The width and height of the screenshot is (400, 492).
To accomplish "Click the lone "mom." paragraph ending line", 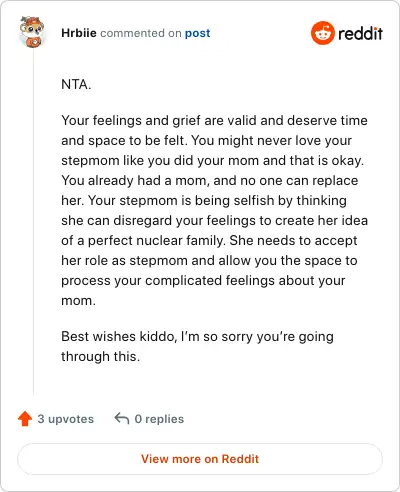I will click(x=78, y=301).
